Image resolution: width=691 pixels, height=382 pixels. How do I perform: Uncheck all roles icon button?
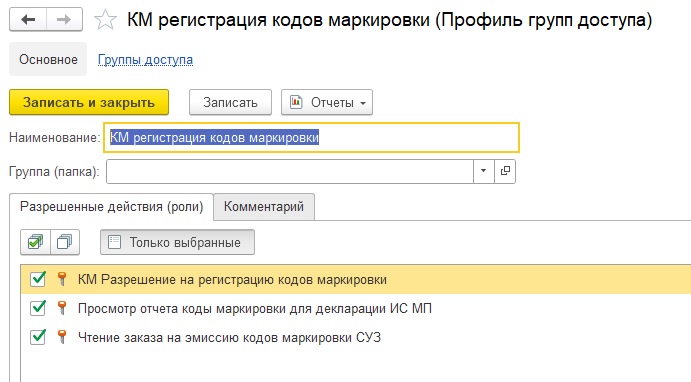(65, 242)
